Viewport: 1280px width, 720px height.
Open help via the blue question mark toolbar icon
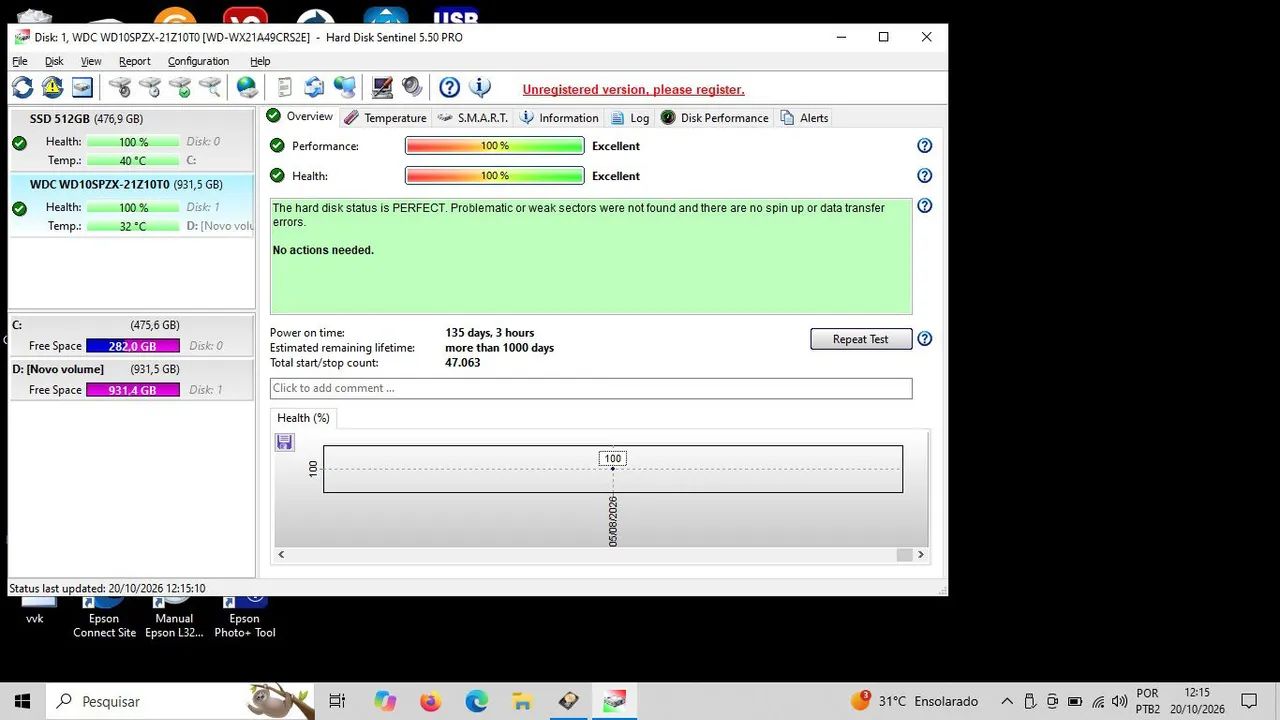coord(450,88)
